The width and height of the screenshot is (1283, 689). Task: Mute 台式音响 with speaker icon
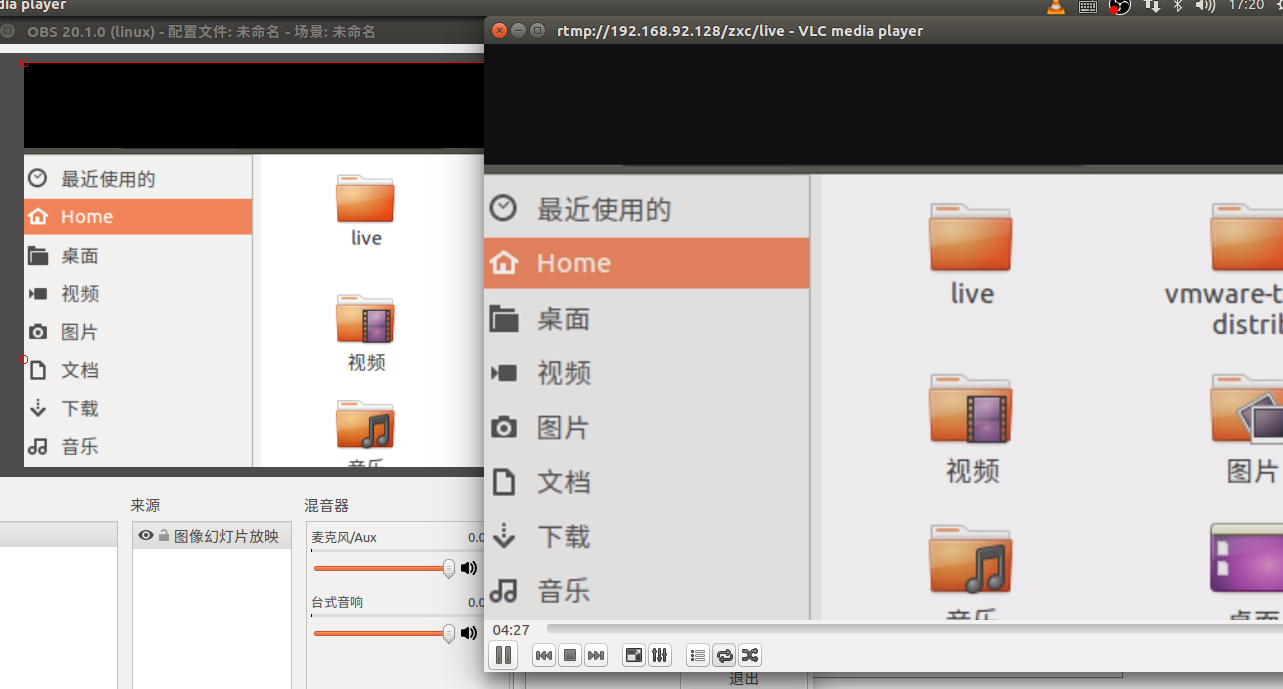(469, 633)
